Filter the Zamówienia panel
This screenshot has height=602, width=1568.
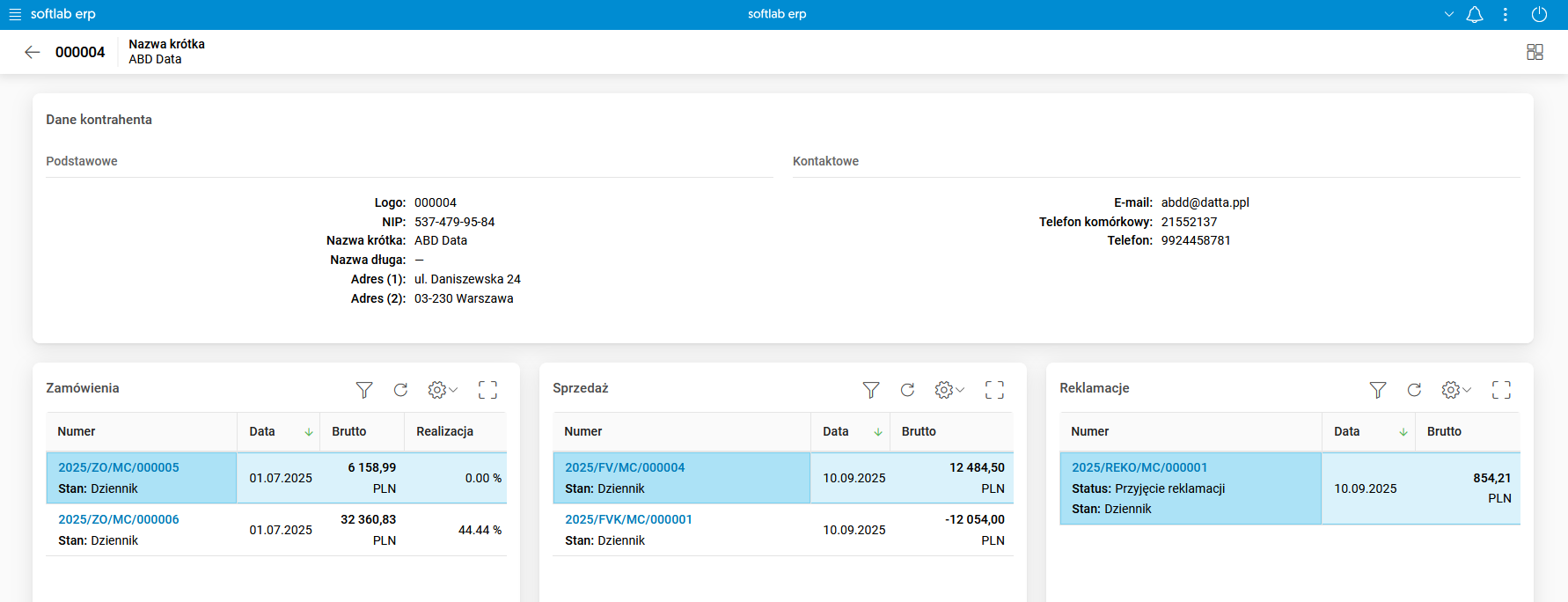[364, 390]
